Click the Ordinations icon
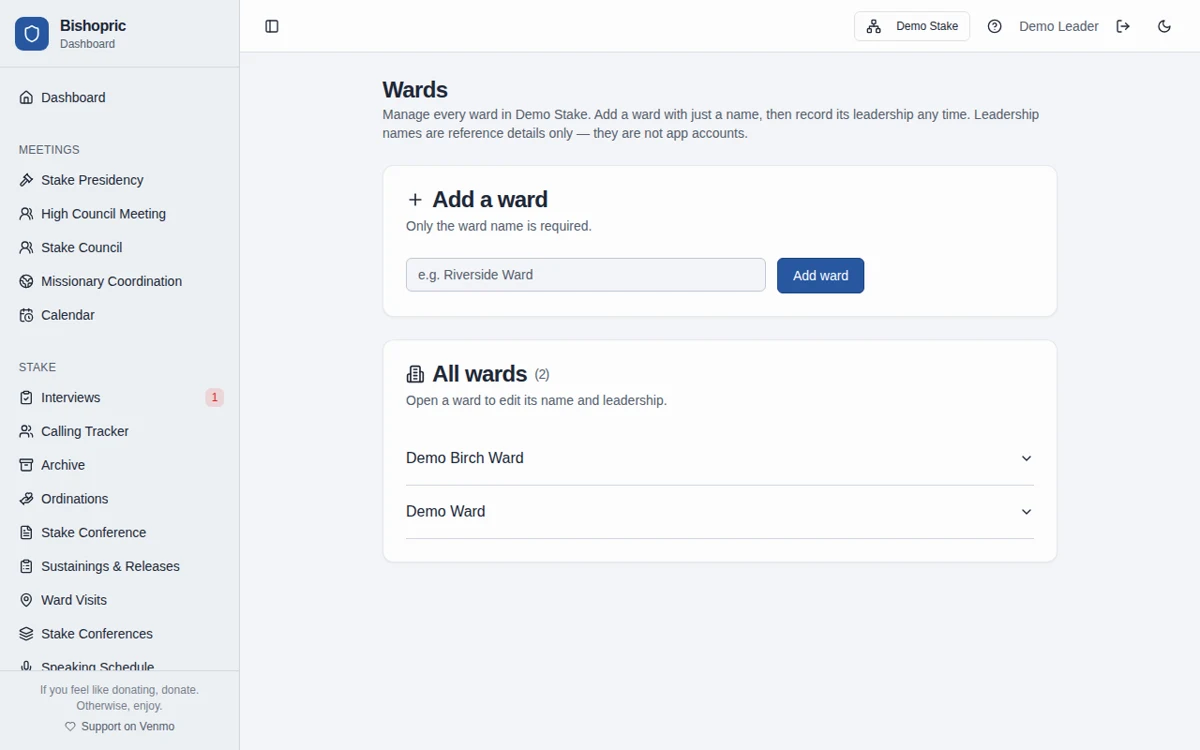This screenshot has width=1200, height=750. (x=27, y=499)
